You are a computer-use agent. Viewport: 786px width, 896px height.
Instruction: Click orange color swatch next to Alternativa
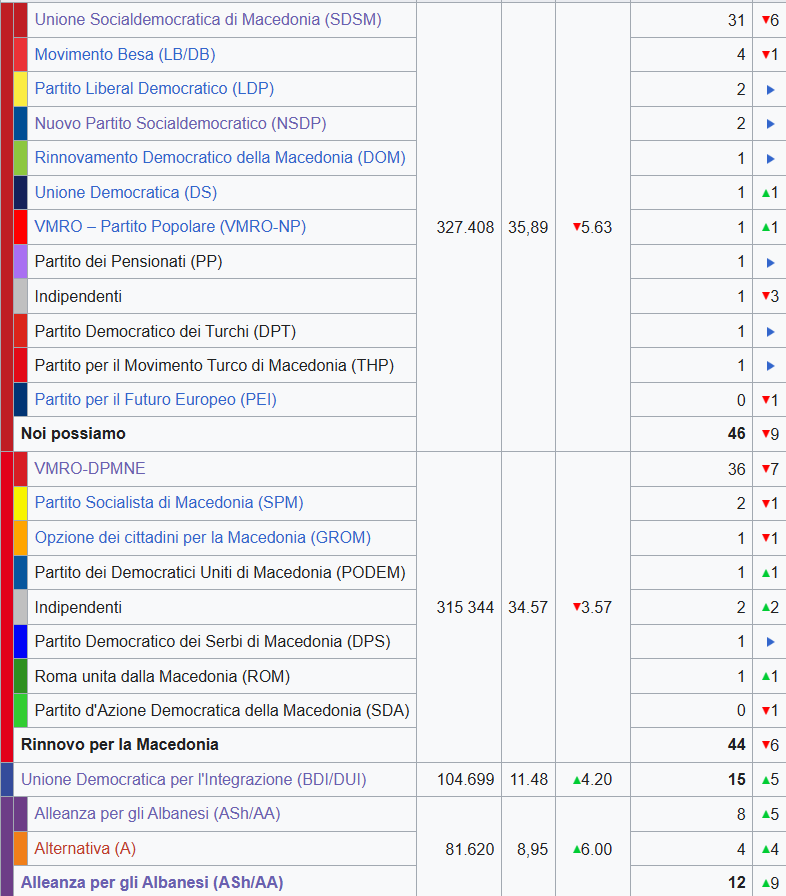(20, 848)
